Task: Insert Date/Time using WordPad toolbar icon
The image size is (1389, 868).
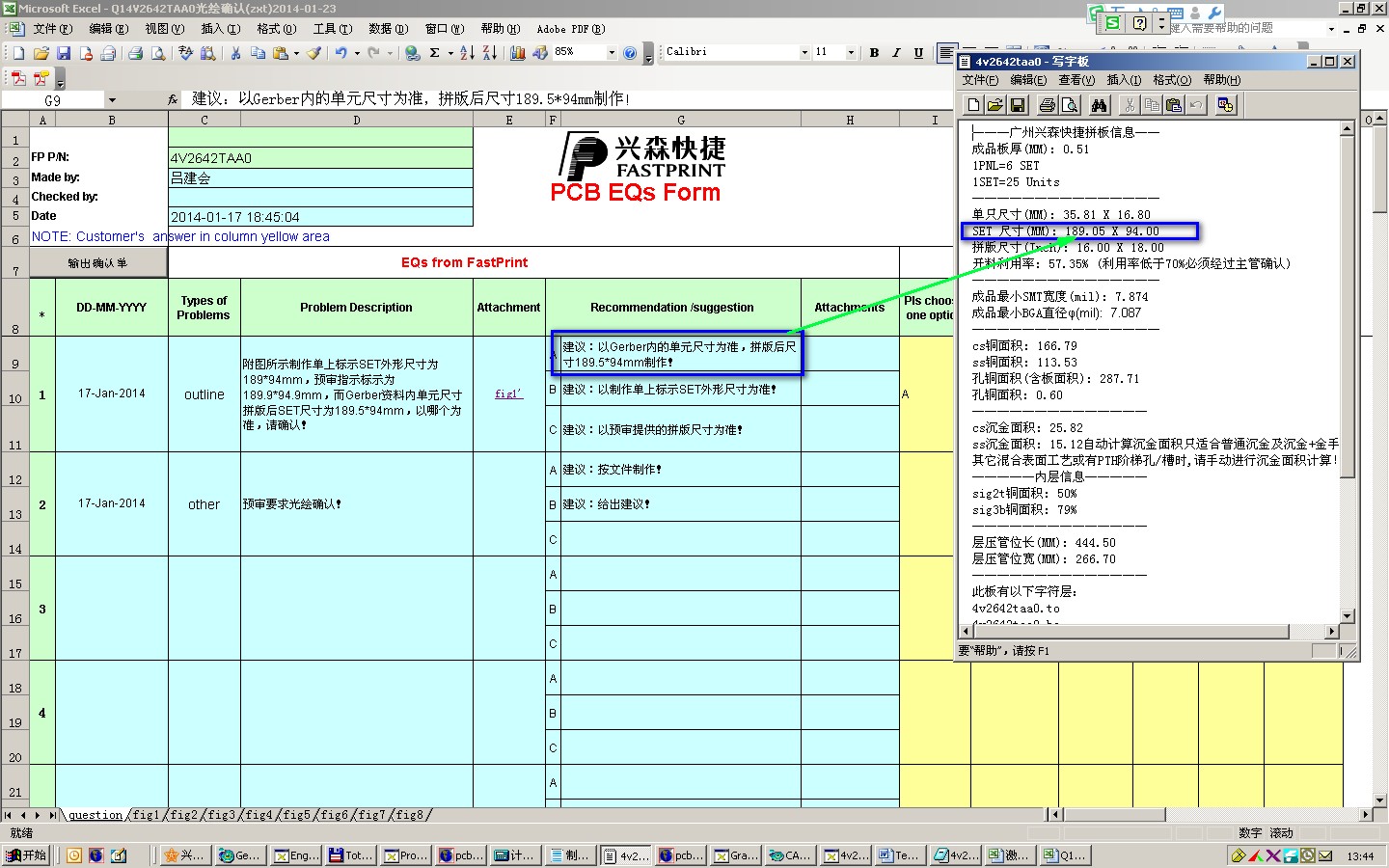Action: click(1226, 105)
